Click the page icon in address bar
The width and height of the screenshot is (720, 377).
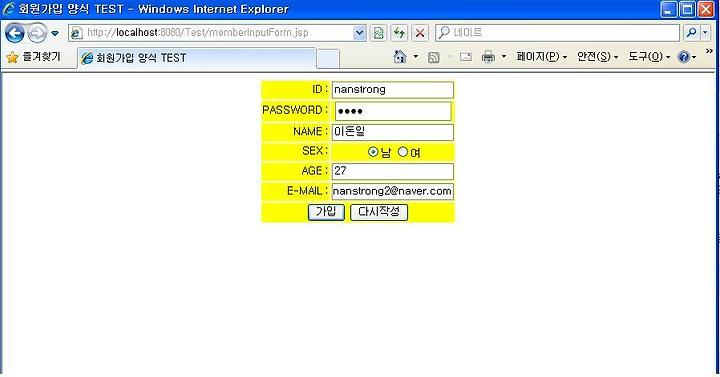[x=76, y=33]
